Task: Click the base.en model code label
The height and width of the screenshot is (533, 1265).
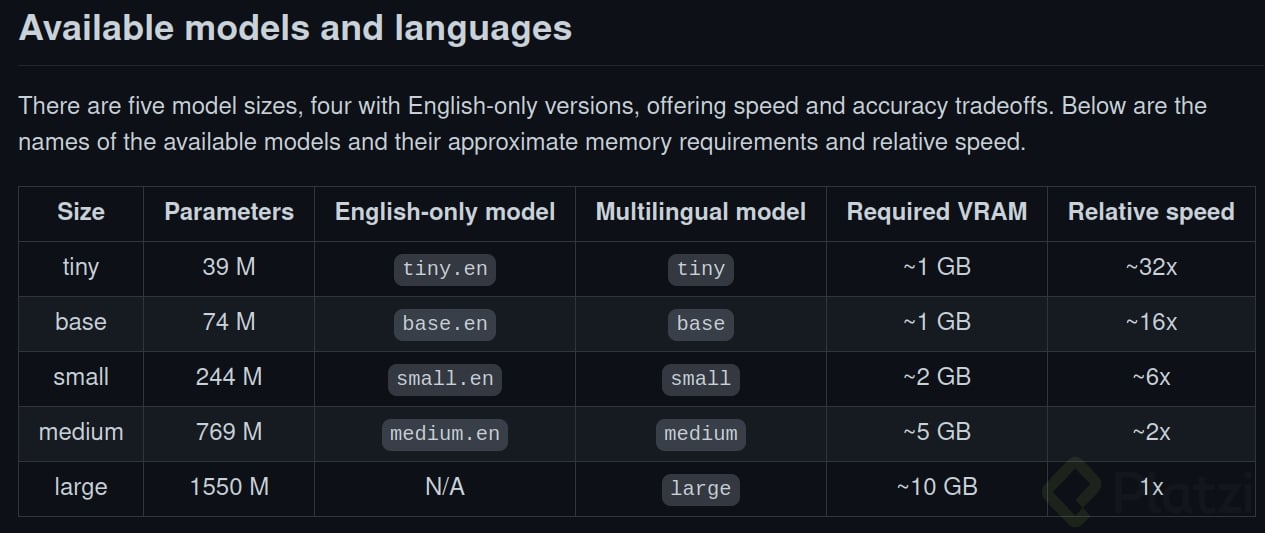Action: tap(445, 323)
